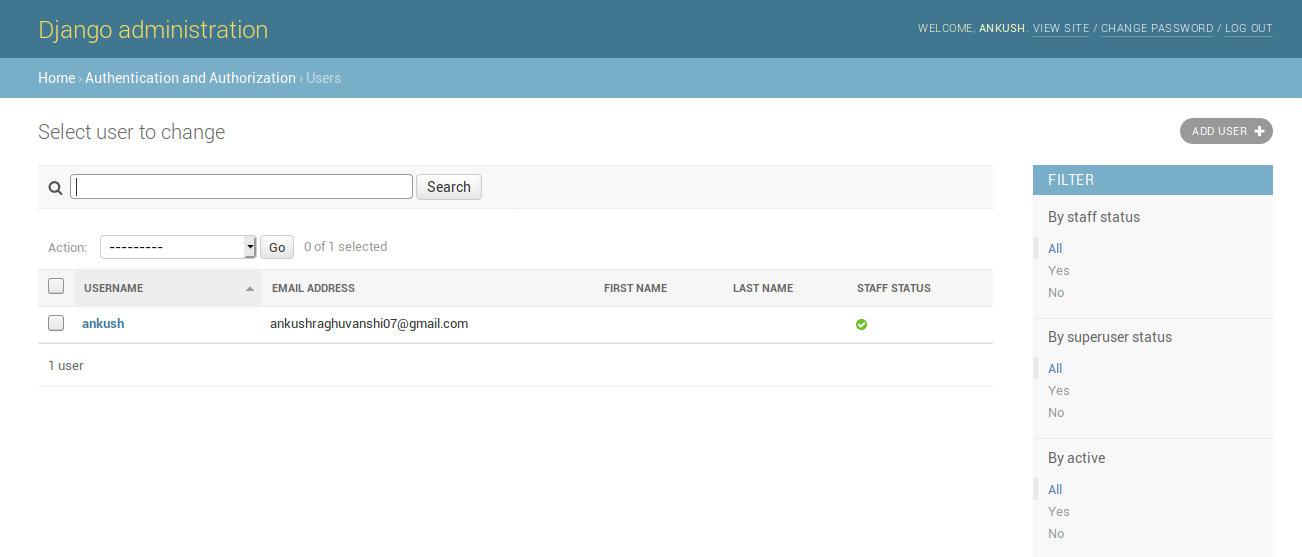Click the FILTER panel header
Screen dimensions: 1302x557
pos(1153,180)
